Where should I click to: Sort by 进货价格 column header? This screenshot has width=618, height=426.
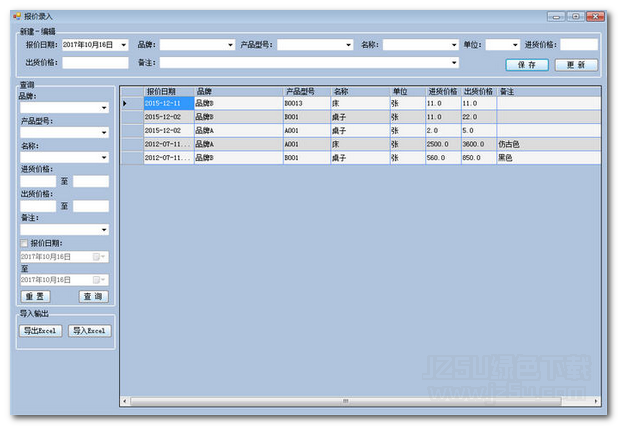point(443,91)
